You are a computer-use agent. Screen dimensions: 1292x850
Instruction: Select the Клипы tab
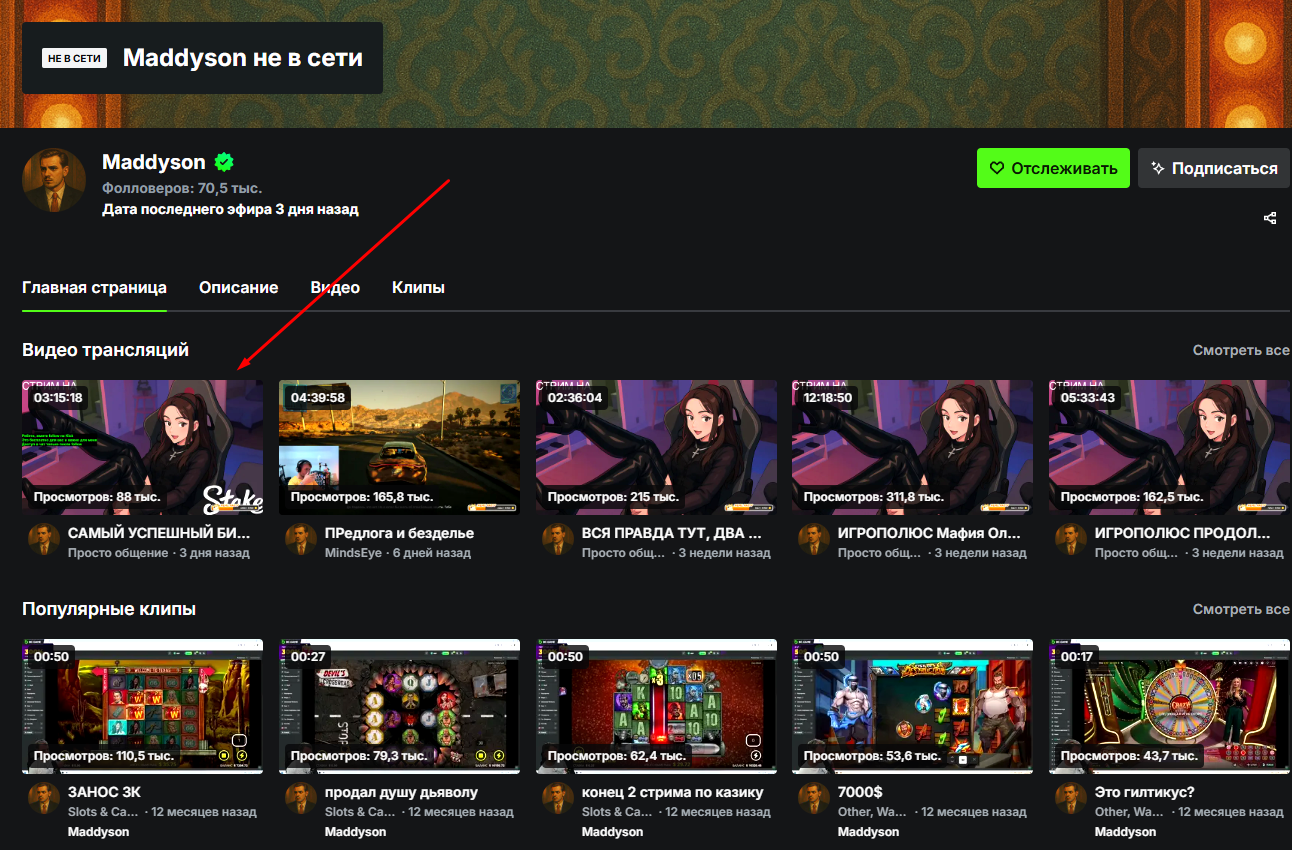[418, 288]
